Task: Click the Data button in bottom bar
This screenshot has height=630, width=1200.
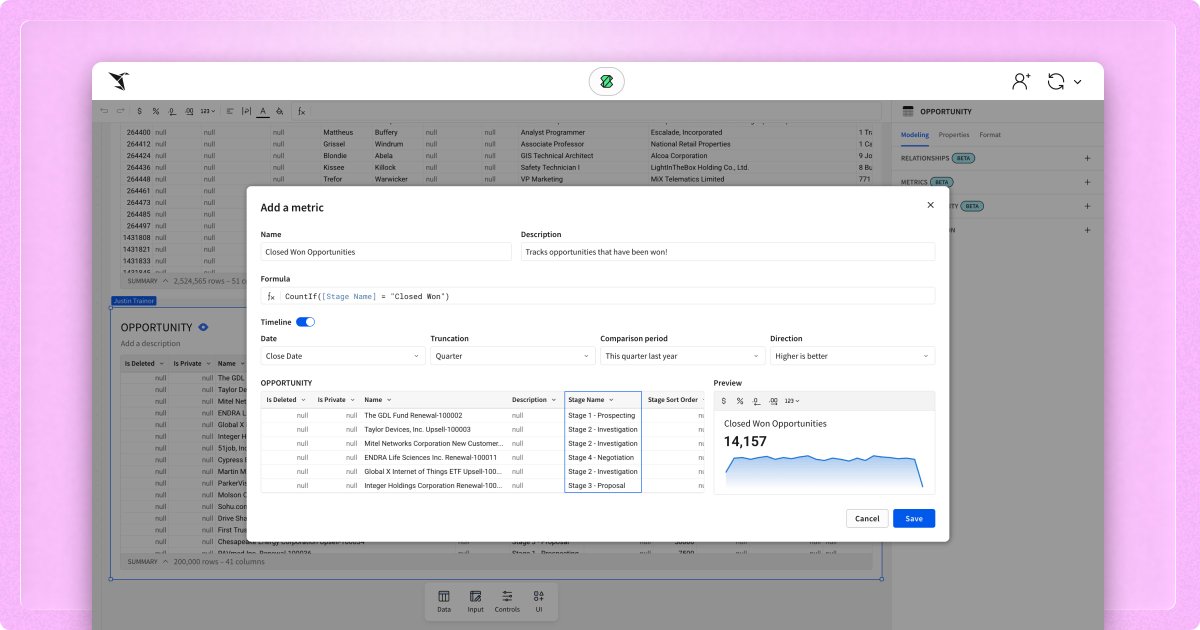Action: (444, 601)
